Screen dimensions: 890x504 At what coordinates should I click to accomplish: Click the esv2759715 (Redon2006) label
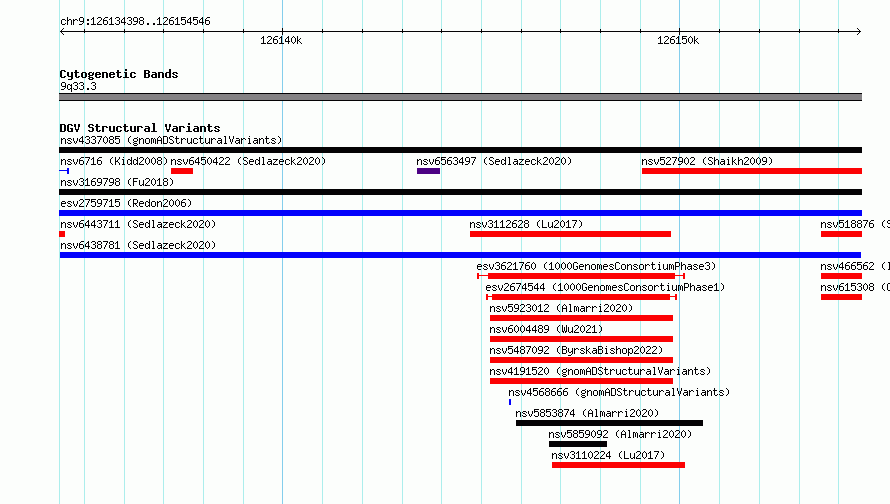click(x=126, y=203)
